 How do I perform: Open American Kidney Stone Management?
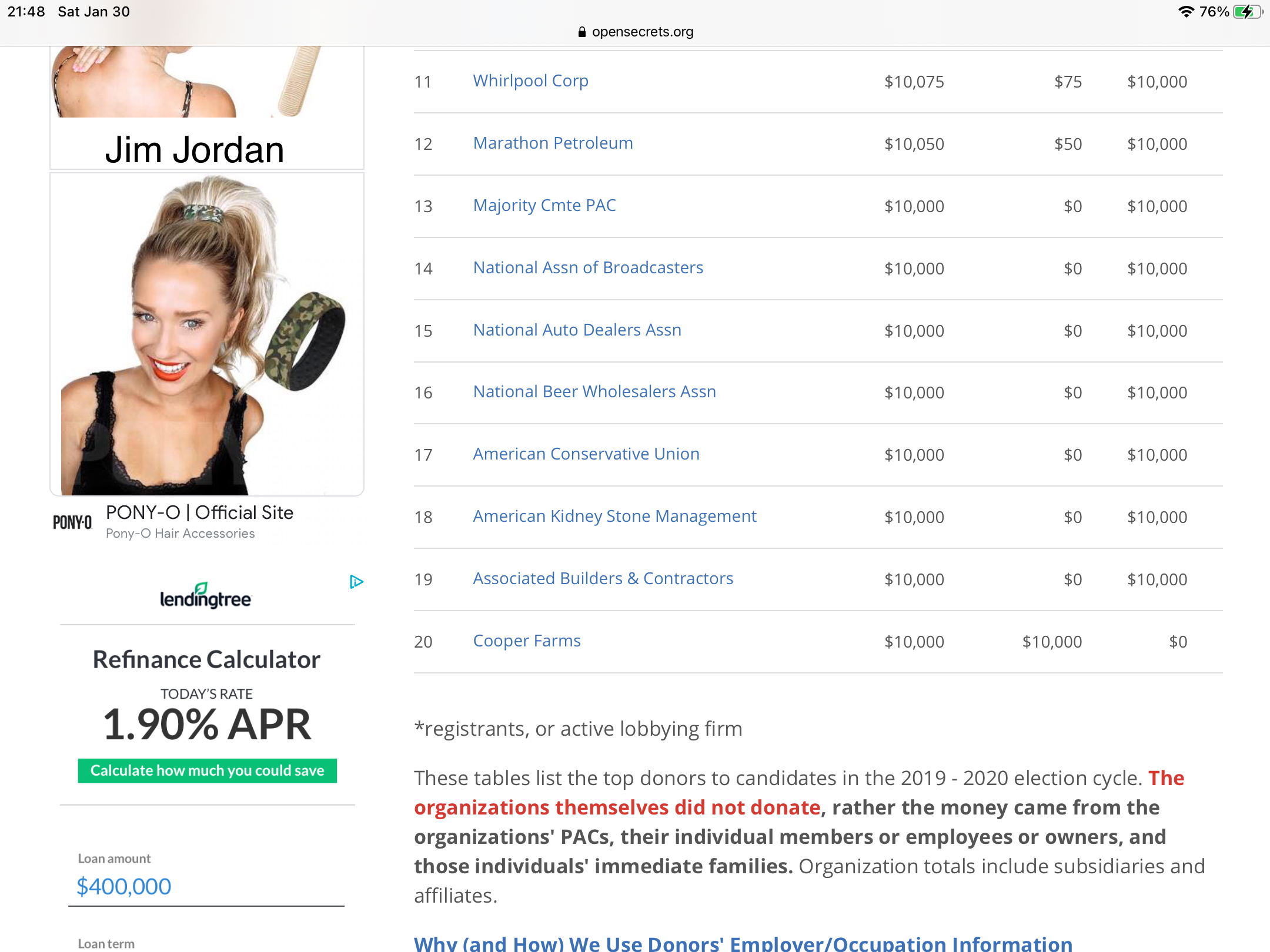click(x=614, y=516)
